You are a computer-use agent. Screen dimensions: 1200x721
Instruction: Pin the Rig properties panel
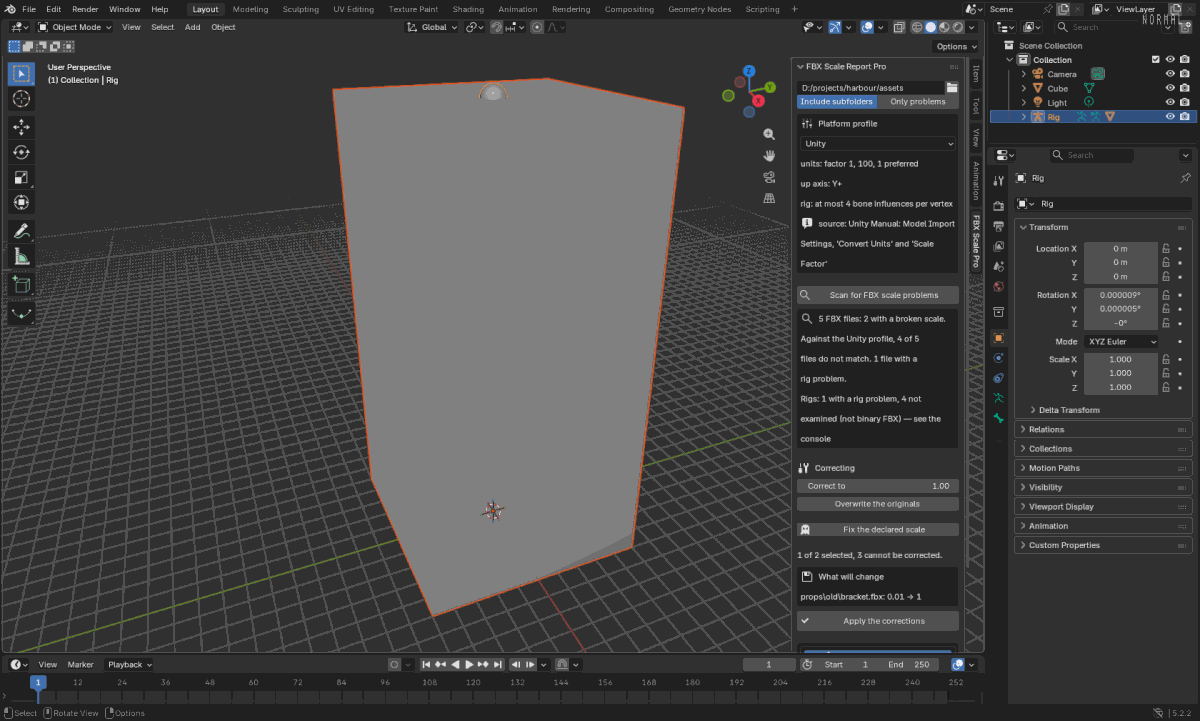(1185, 178)
